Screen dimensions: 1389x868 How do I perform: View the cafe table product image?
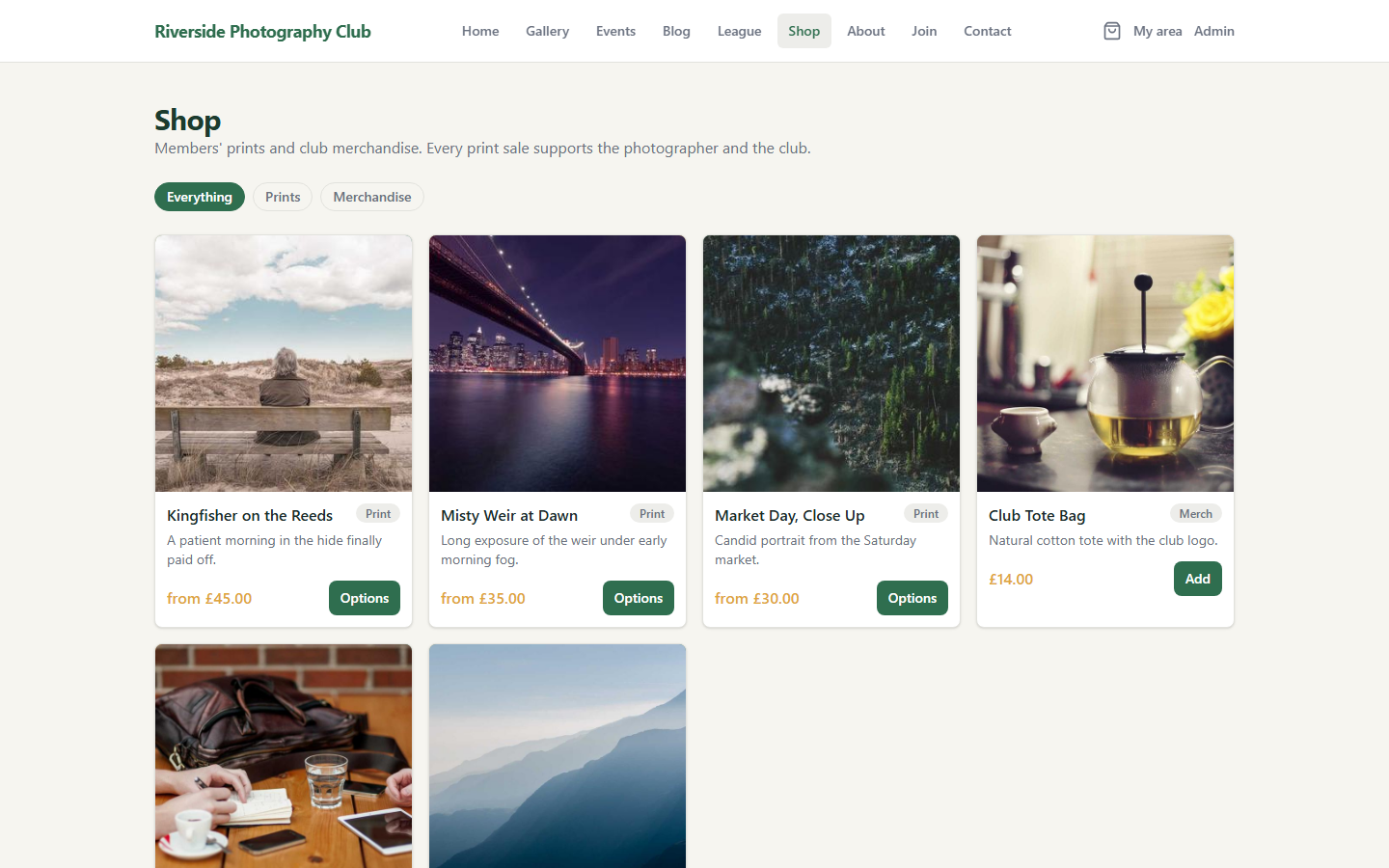point(284,756)
